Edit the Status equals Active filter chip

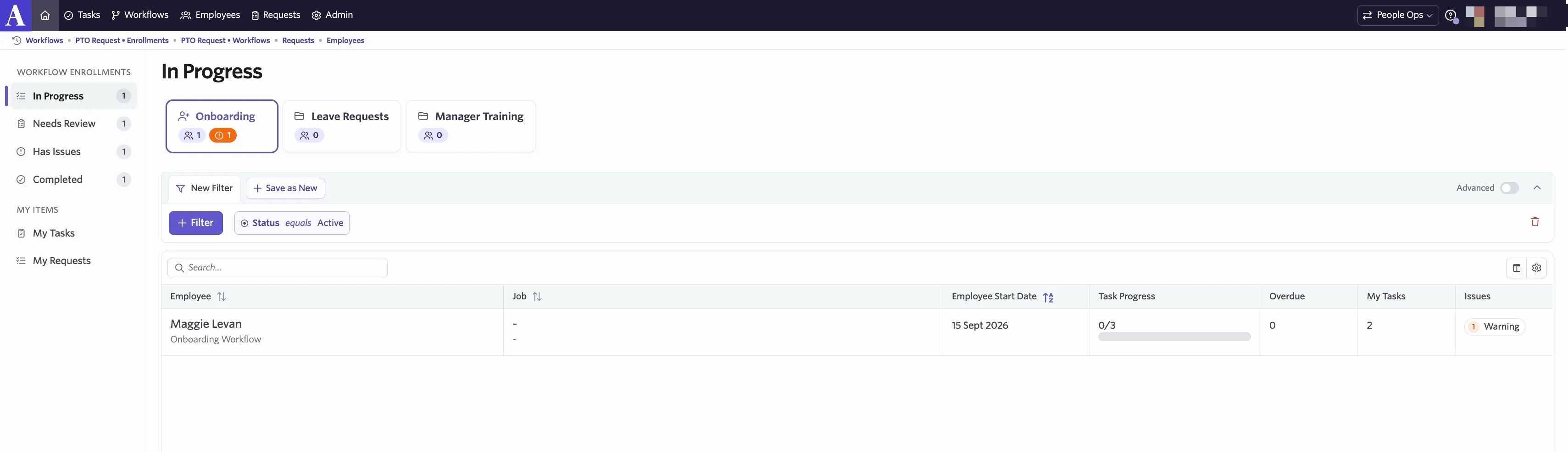point(292,223)
